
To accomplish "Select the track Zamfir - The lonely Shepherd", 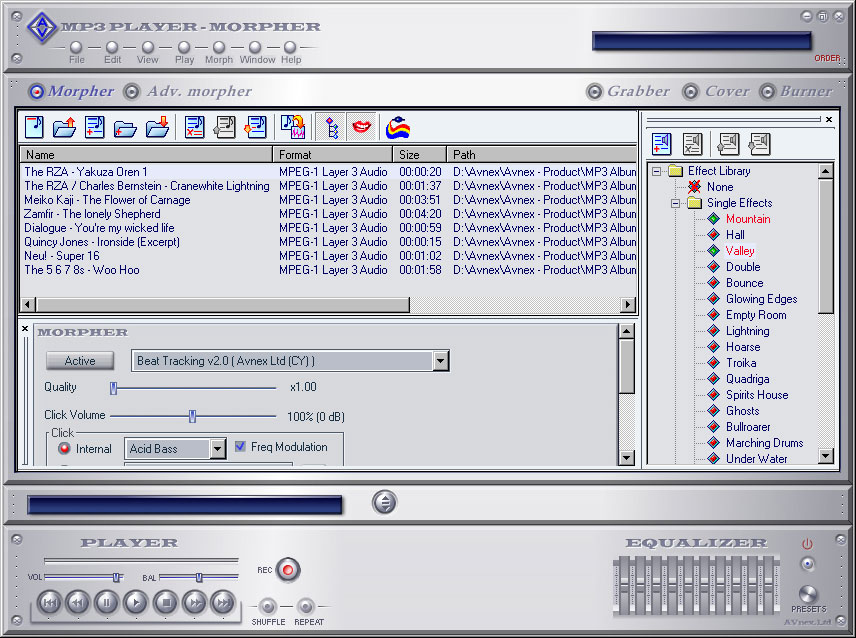I will click(92, 214).
